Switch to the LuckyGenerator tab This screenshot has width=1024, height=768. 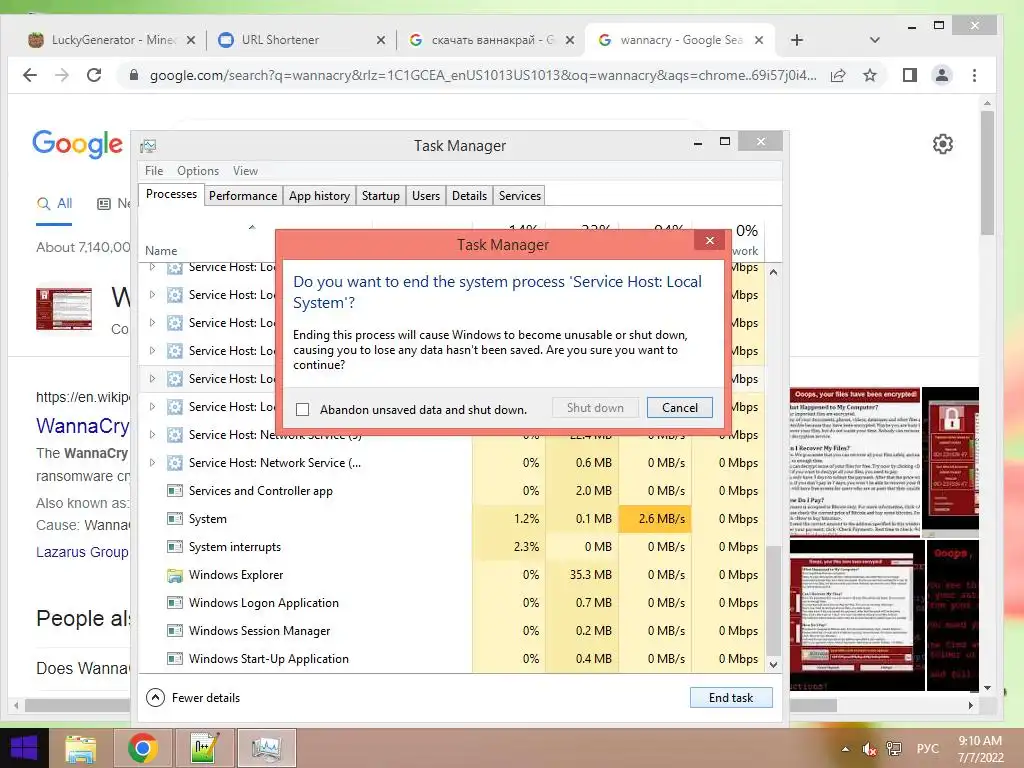[x=112, y=40]
